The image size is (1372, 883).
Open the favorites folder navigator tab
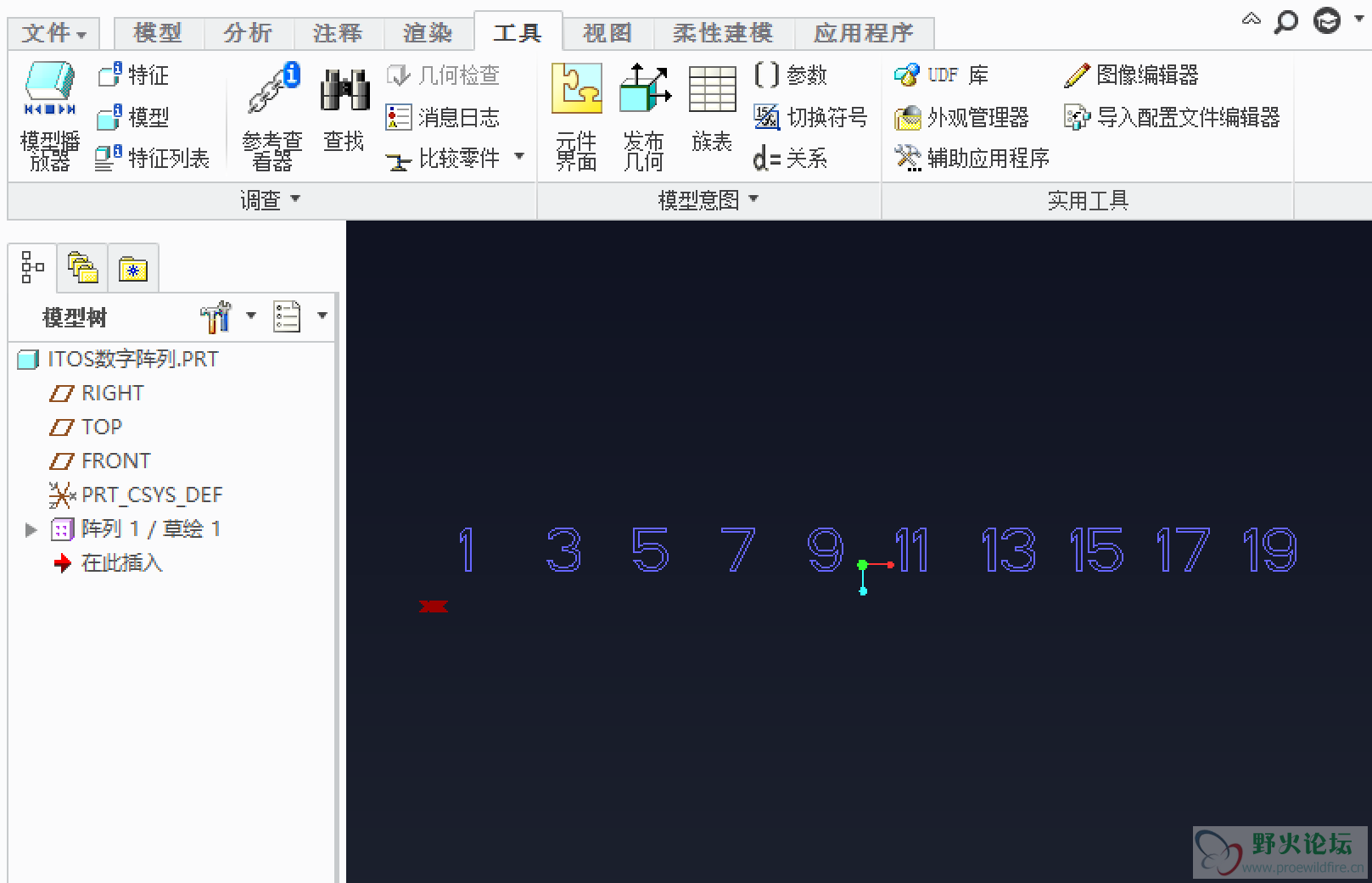point(133,268)
